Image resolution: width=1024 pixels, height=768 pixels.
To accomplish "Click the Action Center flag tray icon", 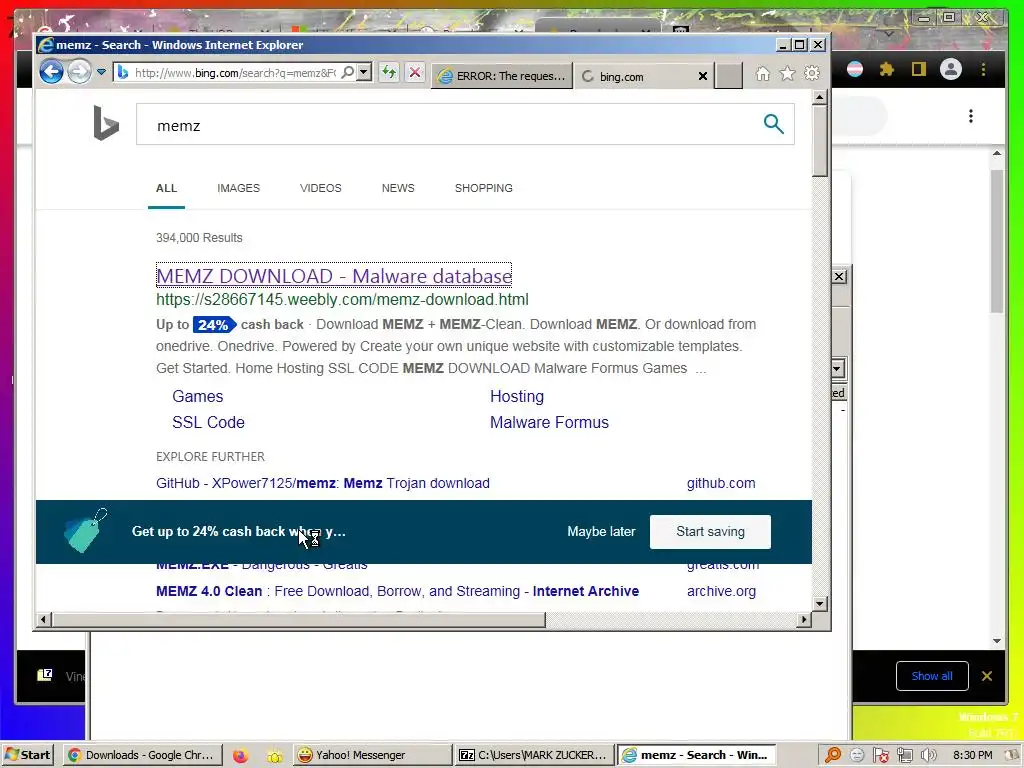I will click(x=880, y=756).
